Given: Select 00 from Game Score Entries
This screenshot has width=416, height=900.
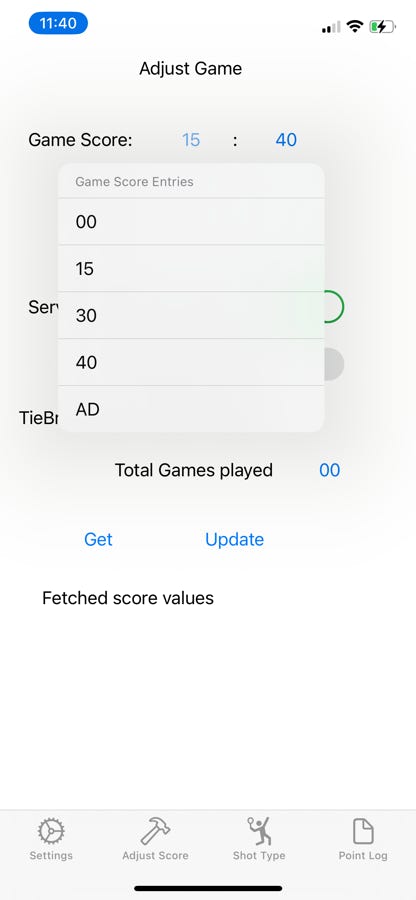Looking at the screenshot, I should 191,222.
